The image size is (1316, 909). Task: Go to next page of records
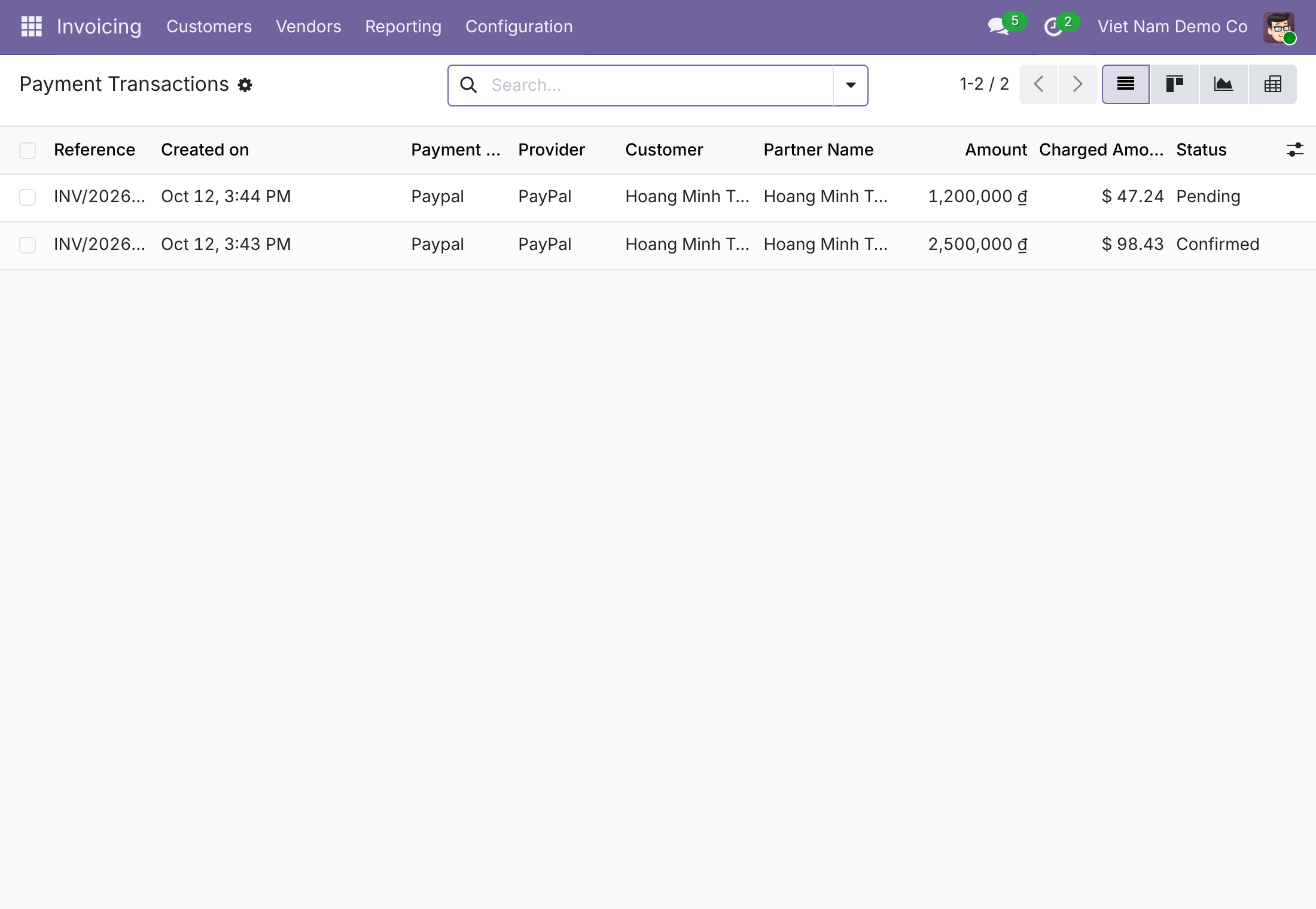(1077, 84)
